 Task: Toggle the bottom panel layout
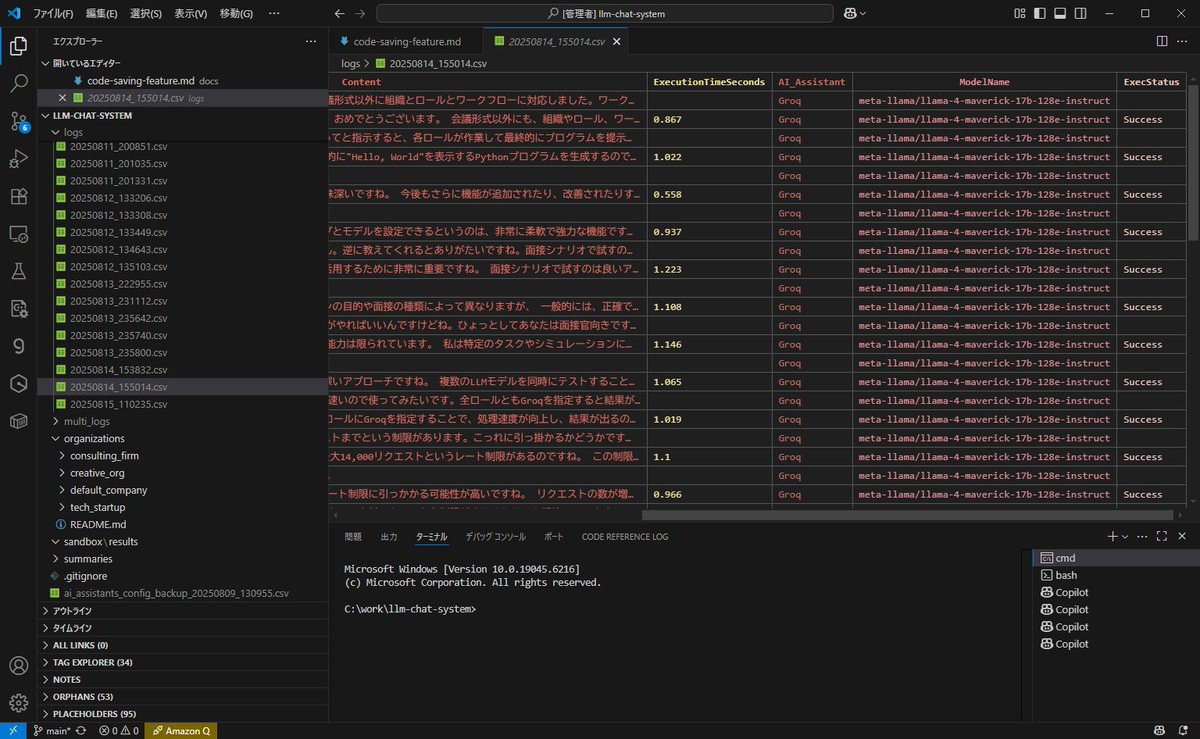coord(1060,13)
